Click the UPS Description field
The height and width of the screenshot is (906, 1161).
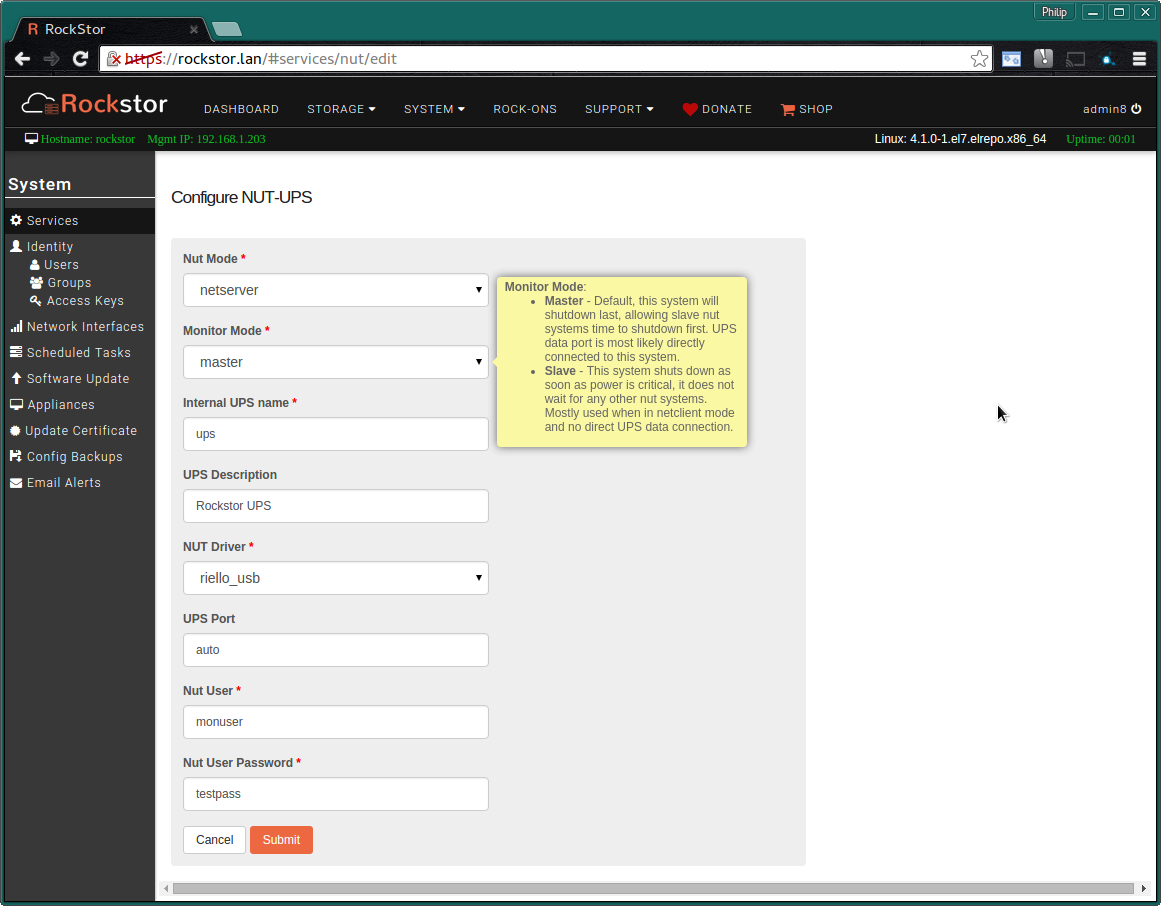(x=335, y=506)
